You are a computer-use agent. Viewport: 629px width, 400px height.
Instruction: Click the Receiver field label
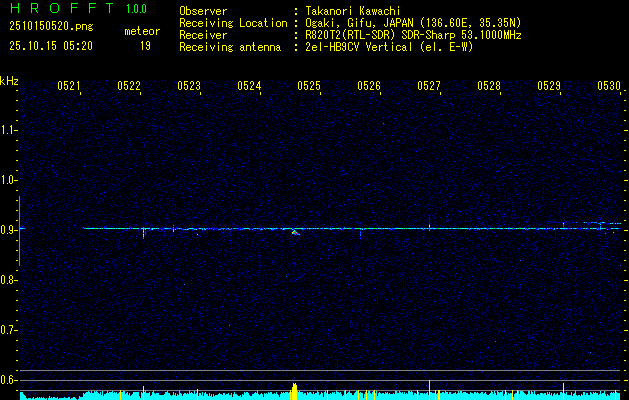click(x=203, y=35)
